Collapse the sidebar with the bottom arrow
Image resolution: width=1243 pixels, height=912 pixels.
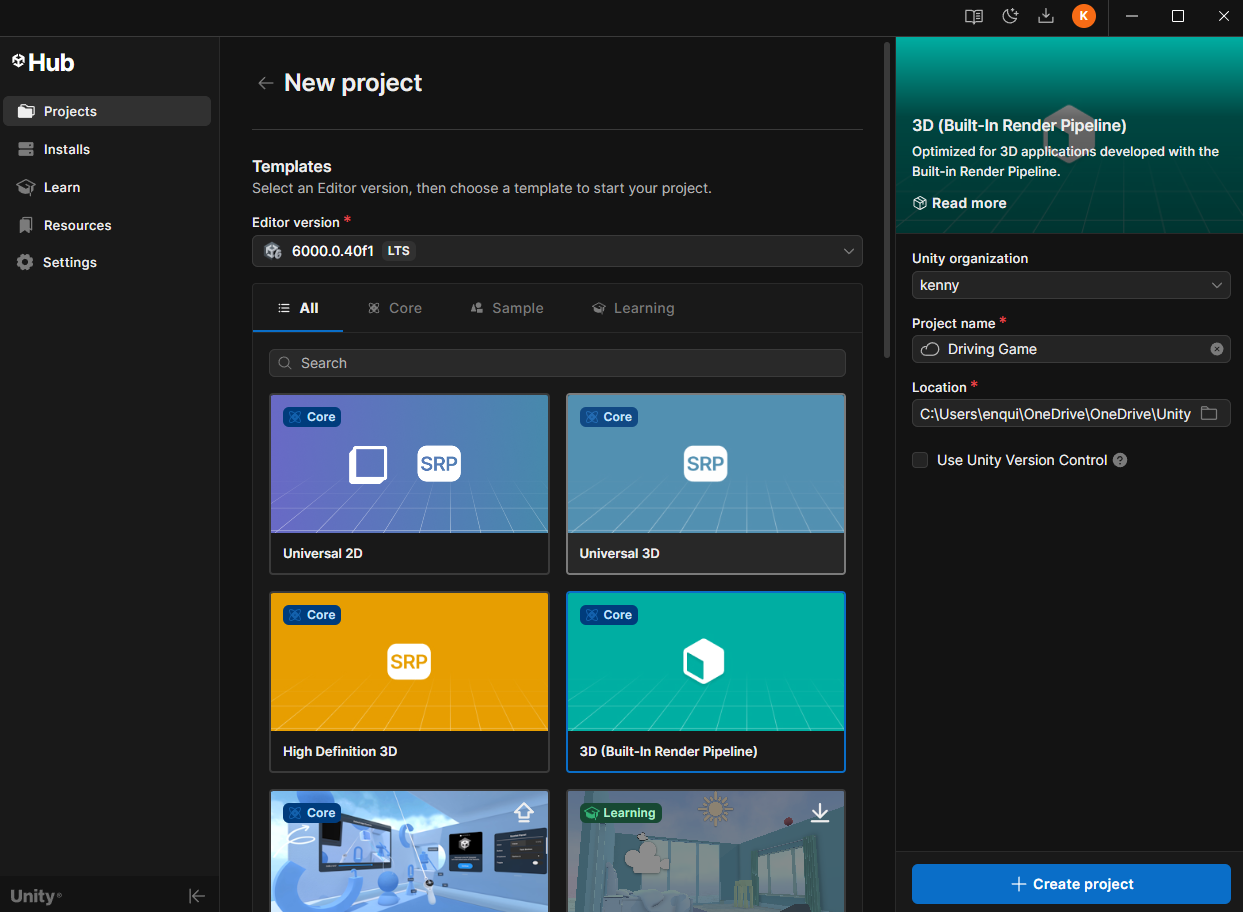coord(197,895)
